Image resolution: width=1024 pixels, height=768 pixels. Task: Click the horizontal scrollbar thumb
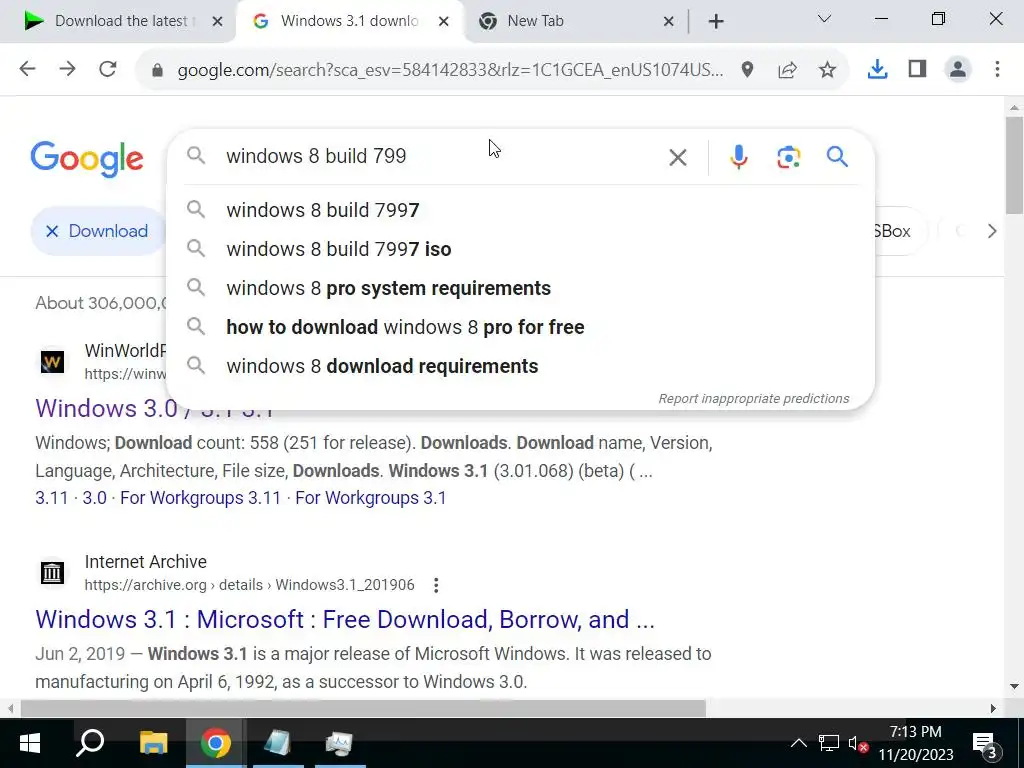coord(363,709)
